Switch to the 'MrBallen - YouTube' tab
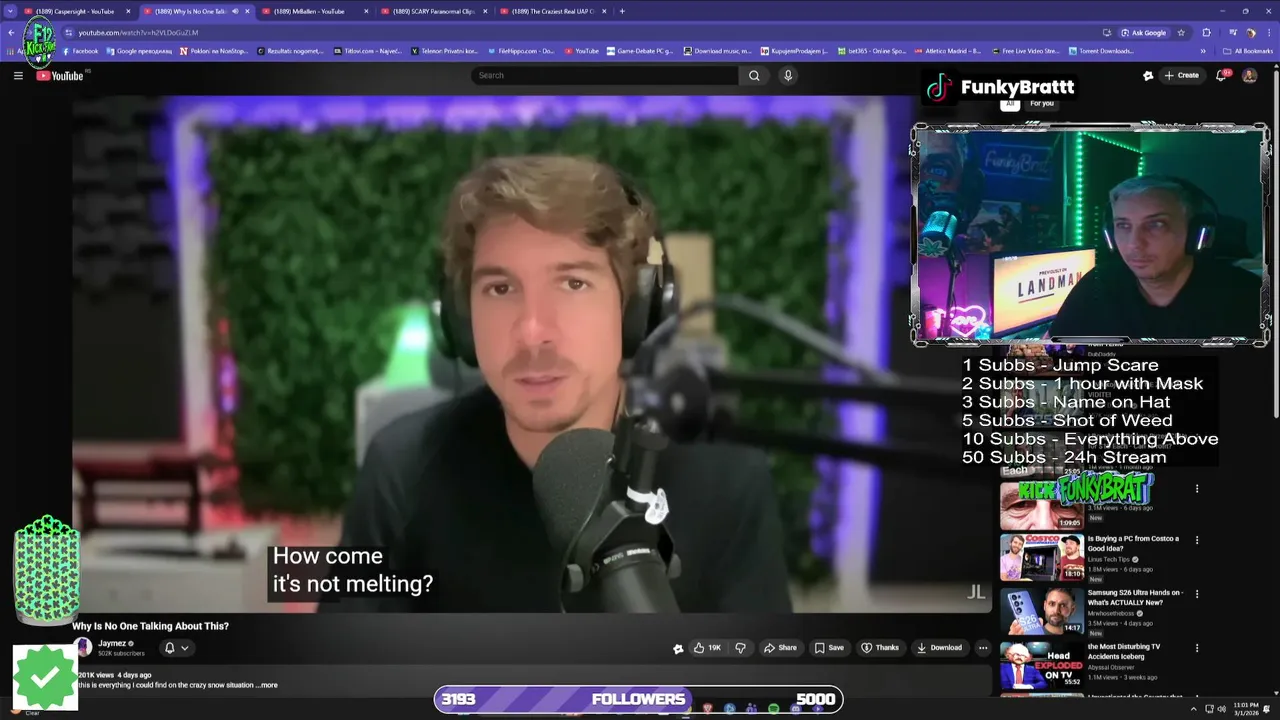This screenshot has width=1280, height=720. pos(314,11)
